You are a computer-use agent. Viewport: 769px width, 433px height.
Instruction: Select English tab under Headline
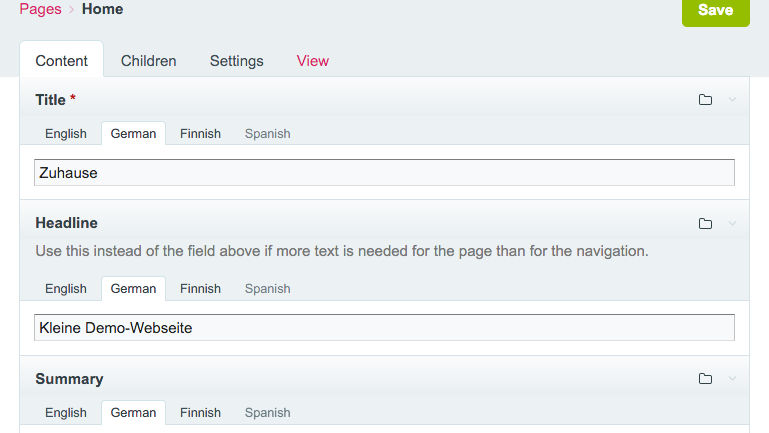[66, 289]
